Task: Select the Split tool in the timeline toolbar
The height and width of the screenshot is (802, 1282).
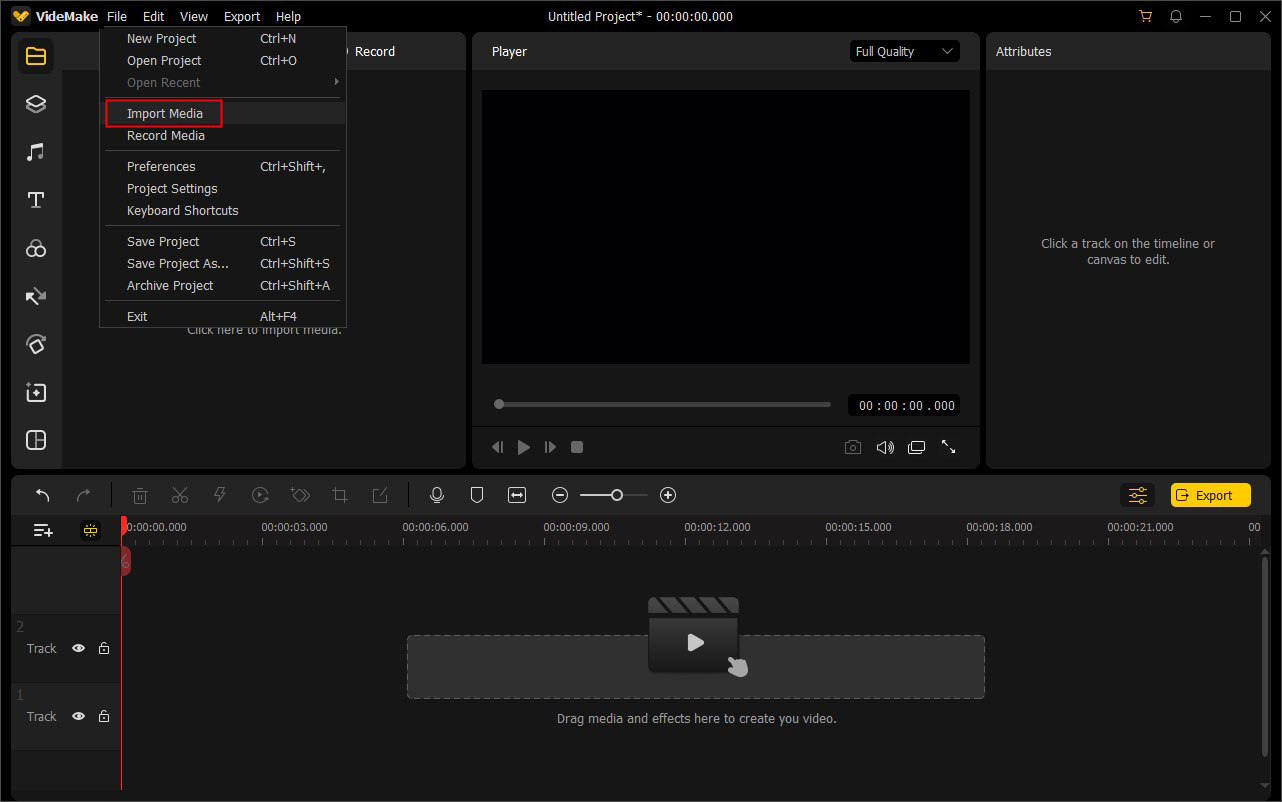Action: (180, 494)
